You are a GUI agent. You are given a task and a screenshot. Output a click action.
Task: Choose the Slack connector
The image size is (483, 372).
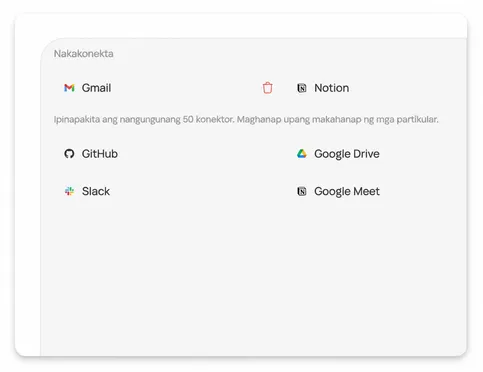pyautogui.click(x=87, y=191)
